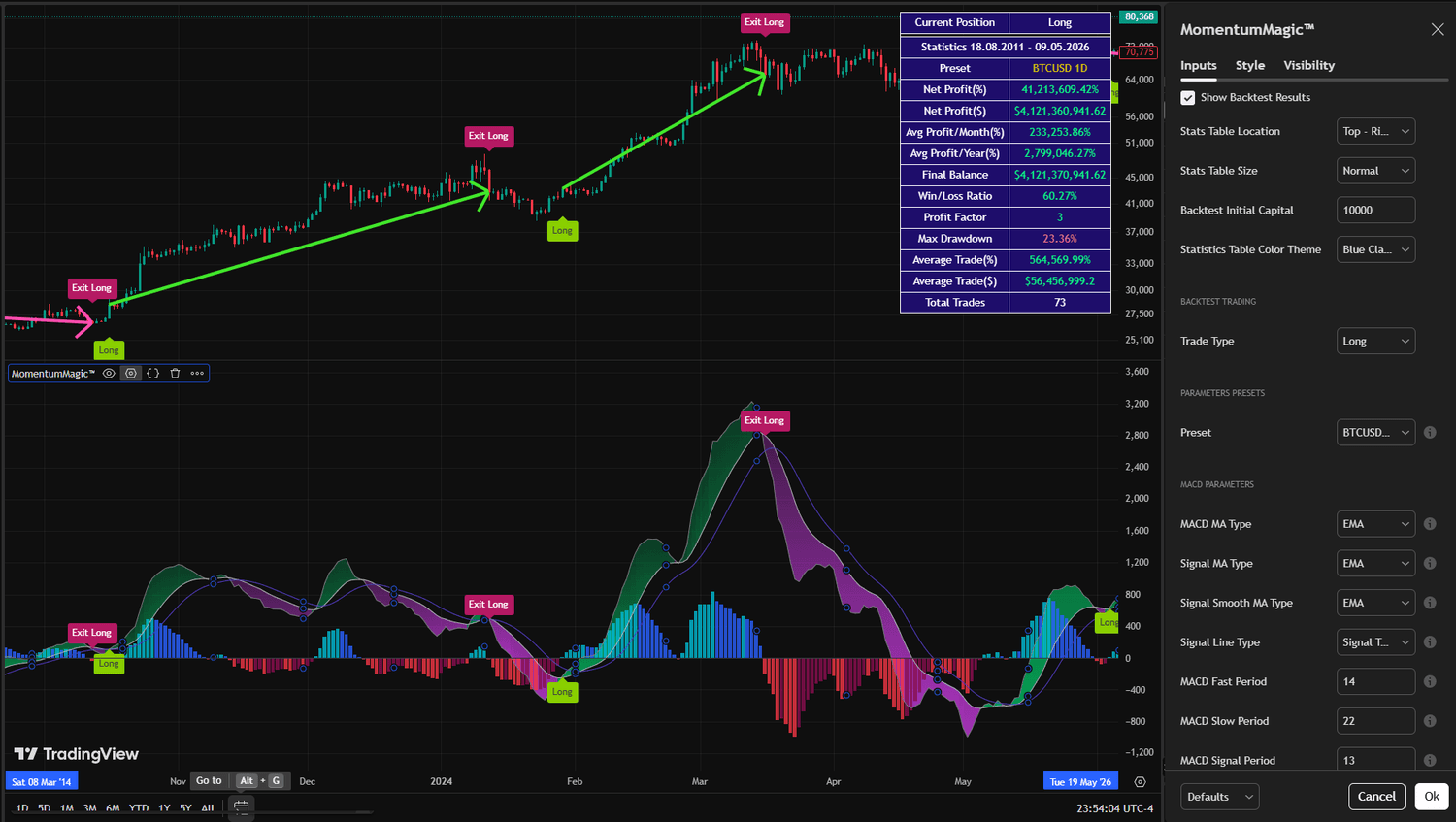
Task: Click the info icon beside MACD Fast Period
Action: 1430,682
